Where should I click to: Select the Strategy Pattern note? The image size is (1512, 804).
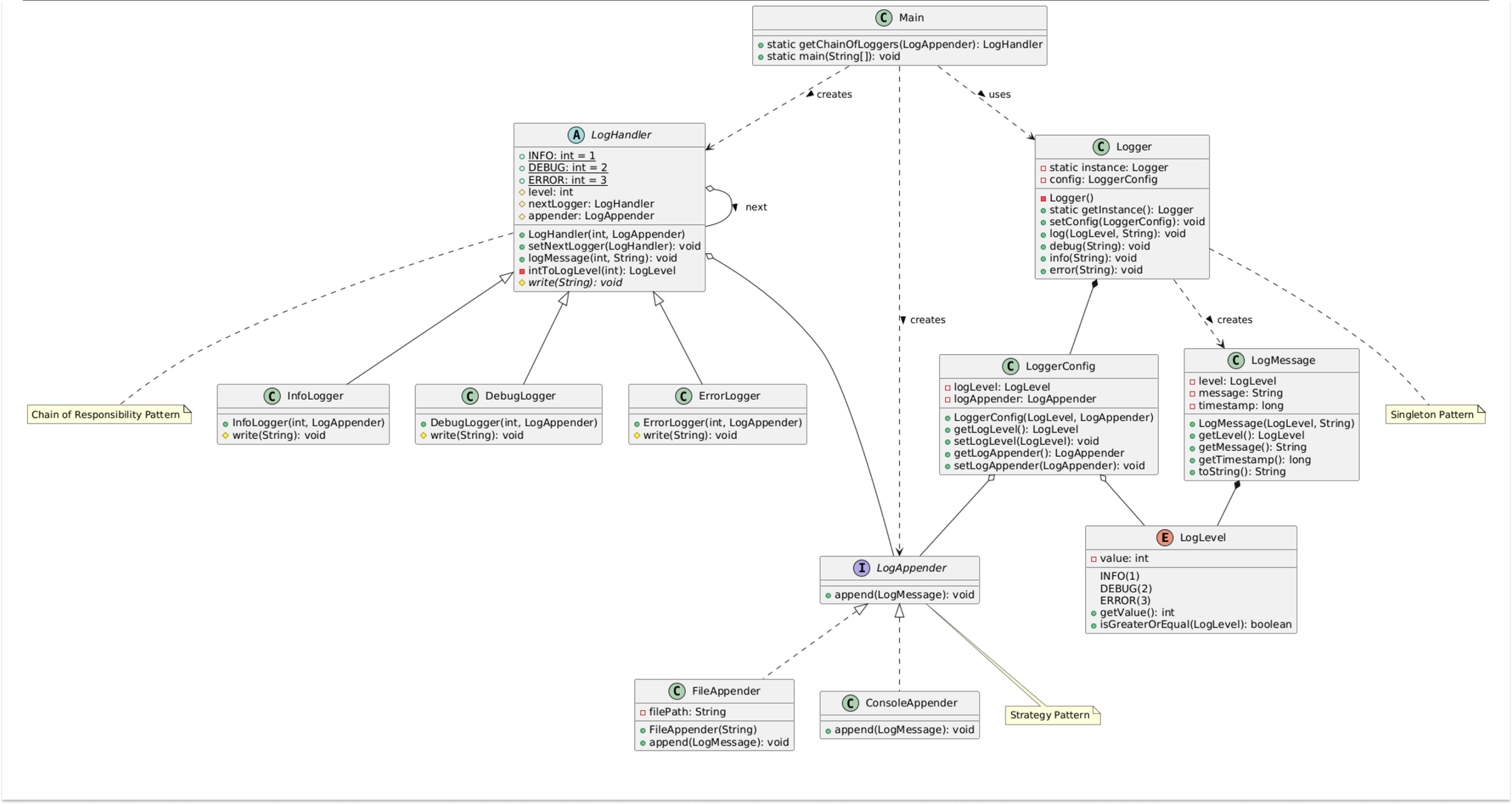(1051, 715)
